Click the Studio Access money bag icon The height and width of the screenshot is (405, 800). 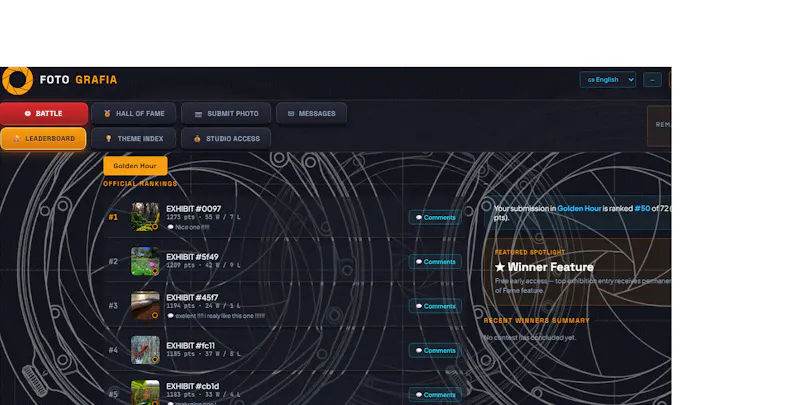[197, 139]
